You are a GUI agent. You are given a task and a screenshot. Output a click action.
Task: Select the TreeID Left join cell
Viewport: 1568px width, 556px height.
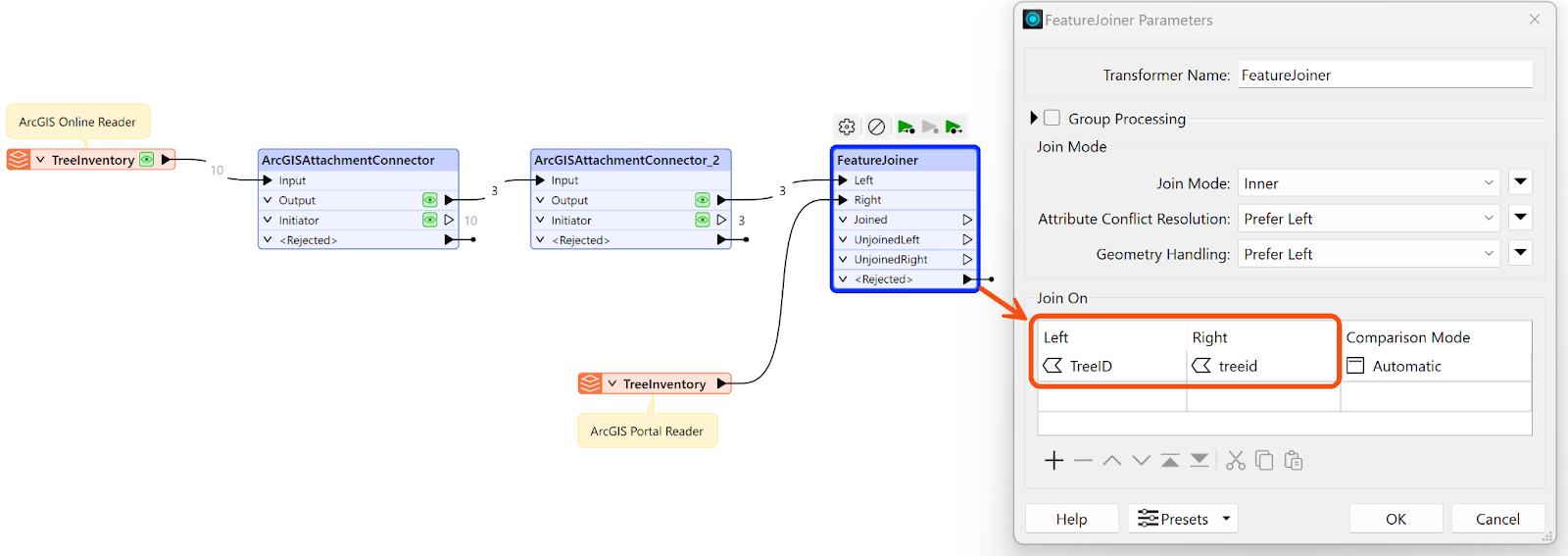(1111, 366)
